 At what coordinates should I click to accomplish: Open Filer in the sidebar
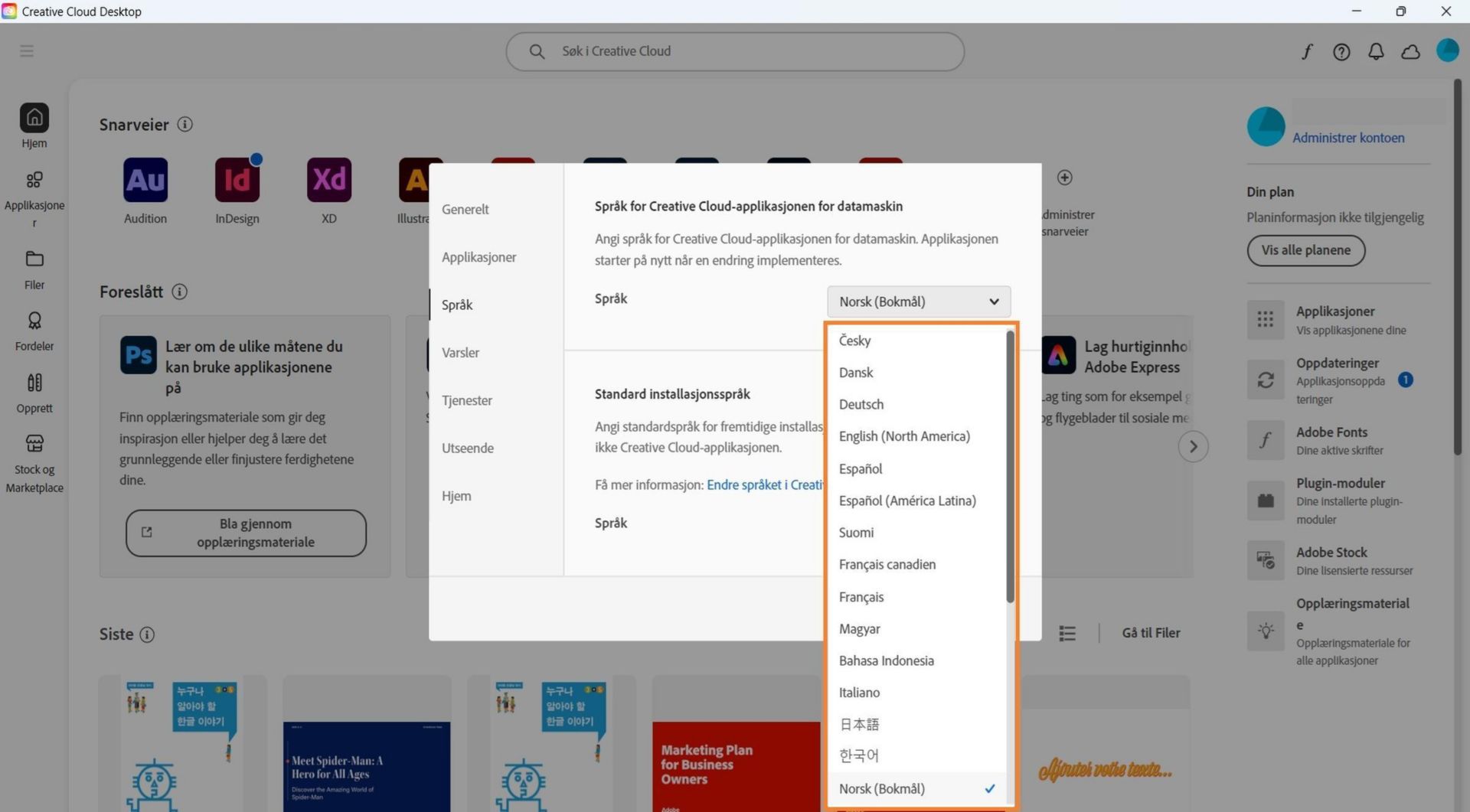point(34,270)
